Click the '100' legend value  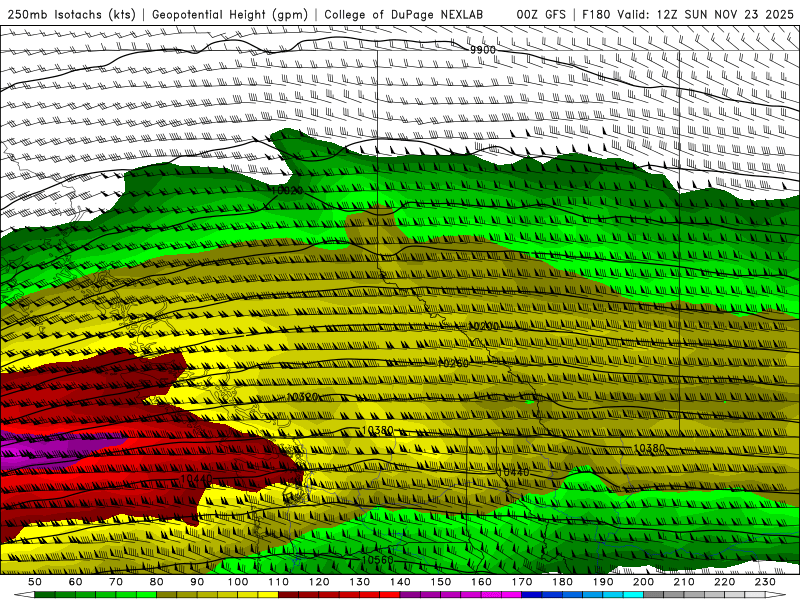pyautogui.click(x=238, y=582)
